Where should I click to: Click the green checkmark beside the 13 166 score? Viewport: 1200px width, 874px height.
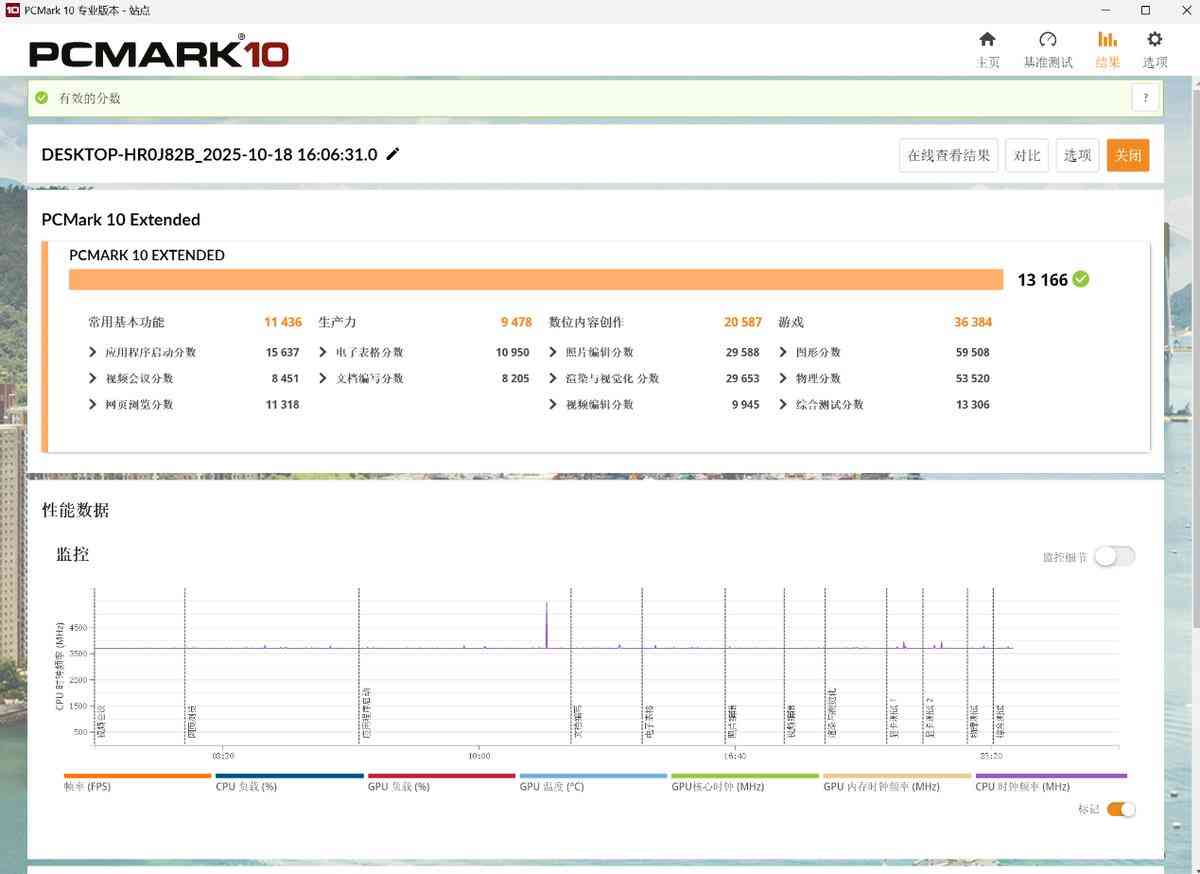point(1081,280)
